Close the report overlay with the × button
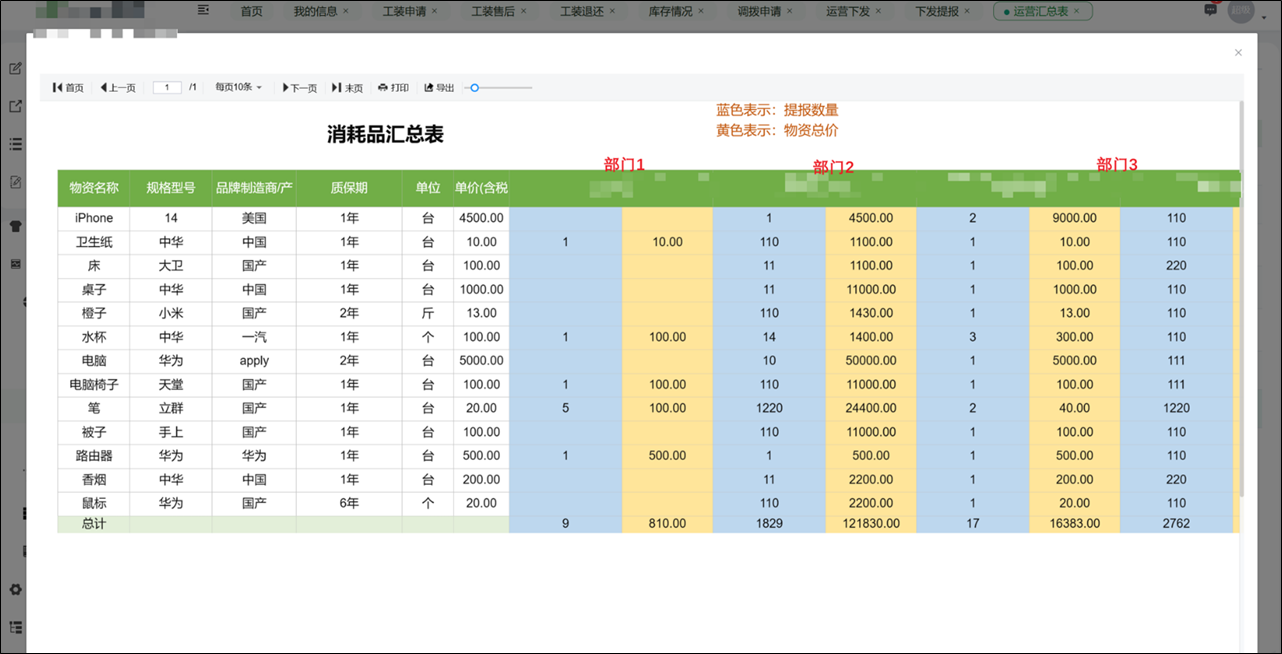The image size is (1282, 654). tap(1237, 52)
